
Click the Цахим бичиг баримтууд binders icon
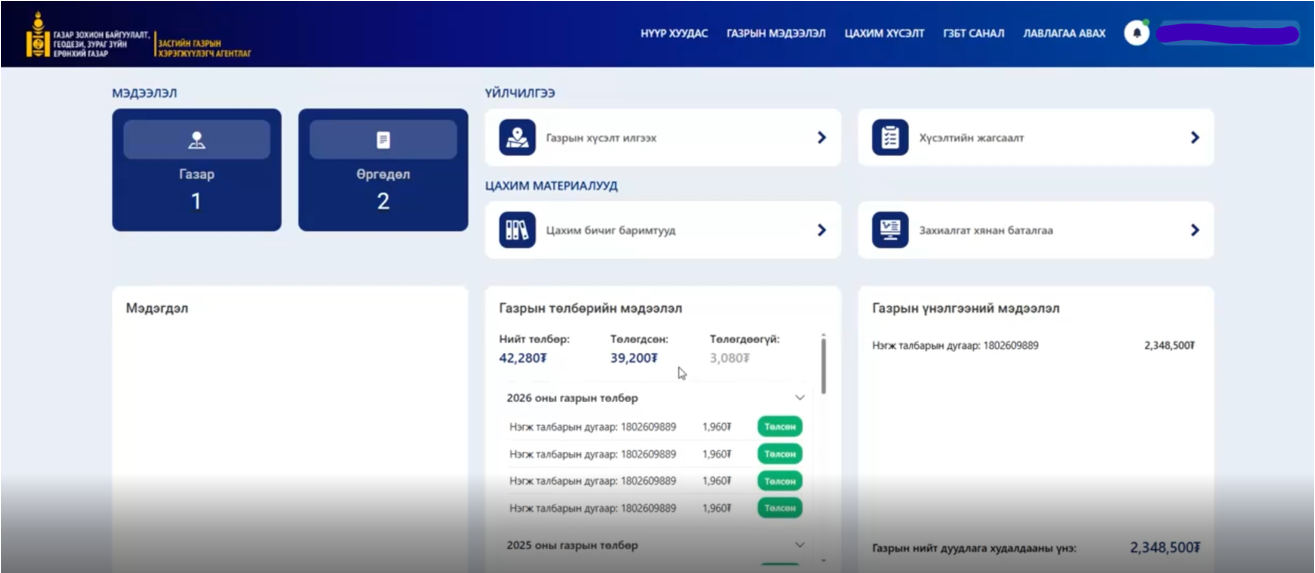tap(517, 230)
